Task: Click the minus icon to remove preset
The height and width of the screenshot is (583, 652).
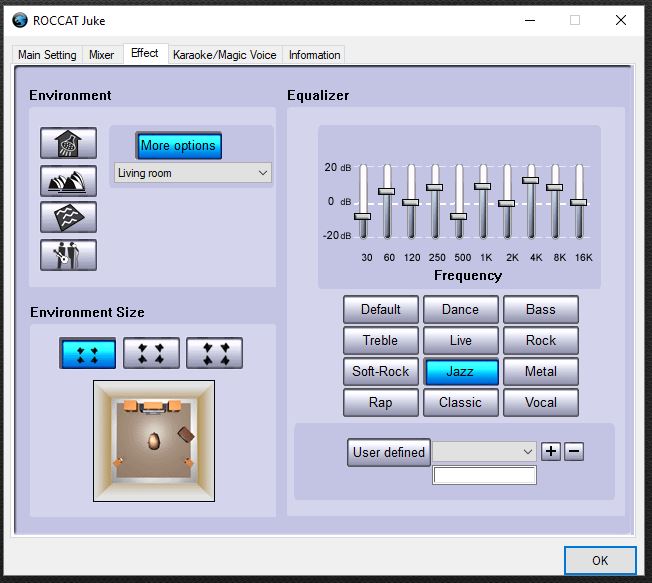Action: pos(574,451)
